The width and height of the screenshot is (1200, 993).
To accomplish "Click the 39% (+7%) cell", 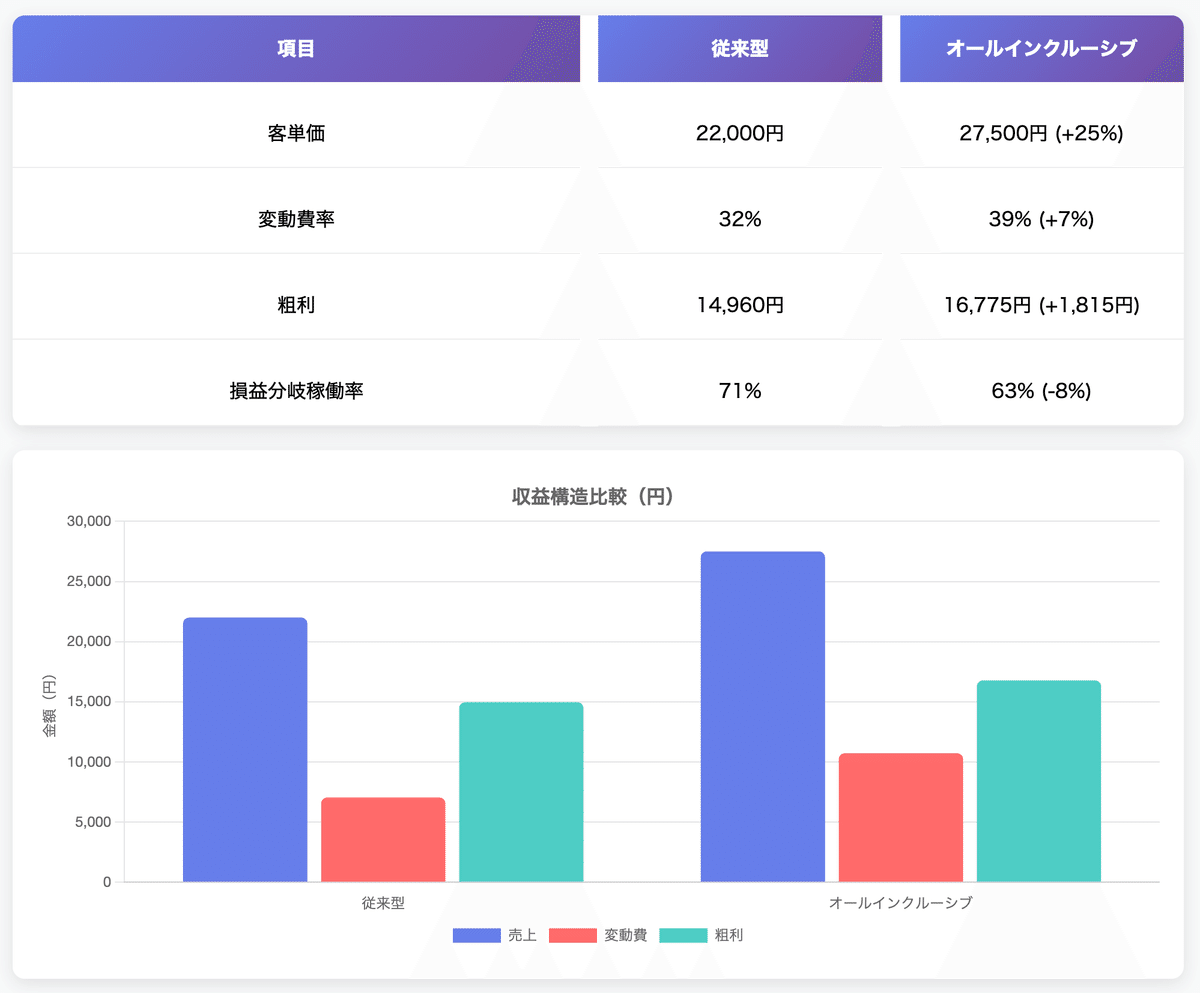I will point(1041,219).
